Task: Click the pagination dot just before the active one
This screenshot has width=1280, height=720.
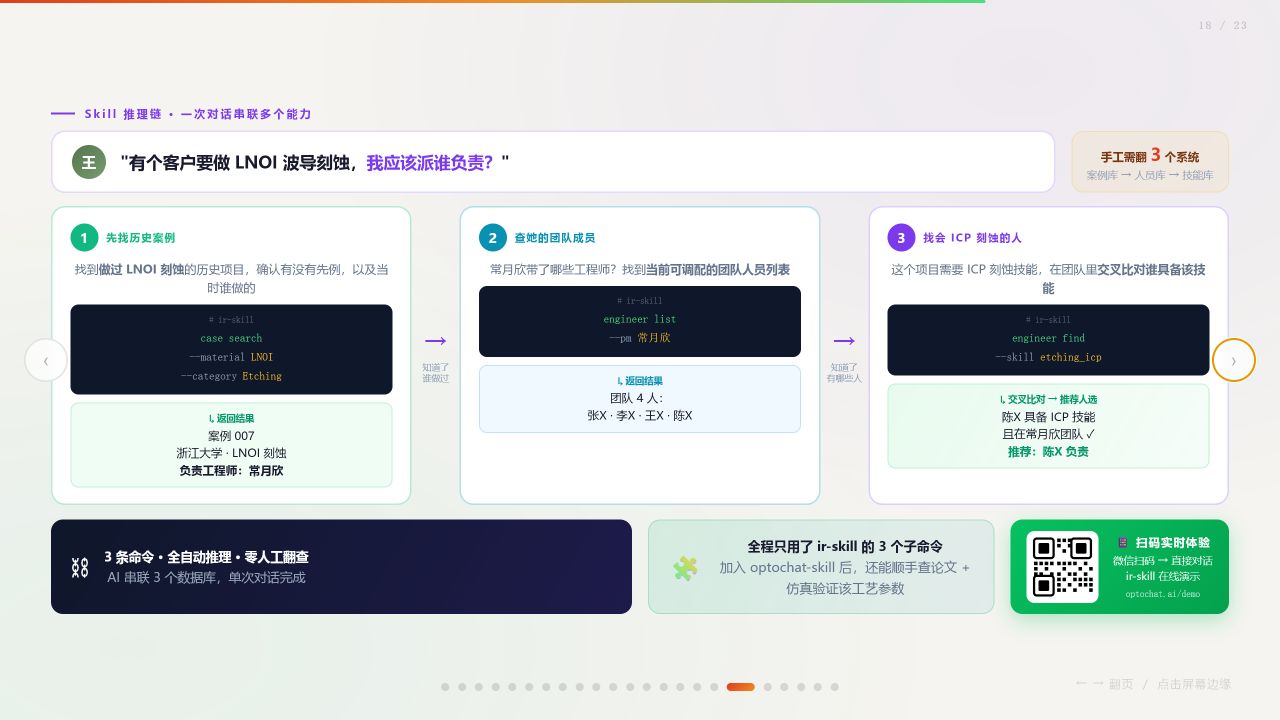Action: [714, 687]
